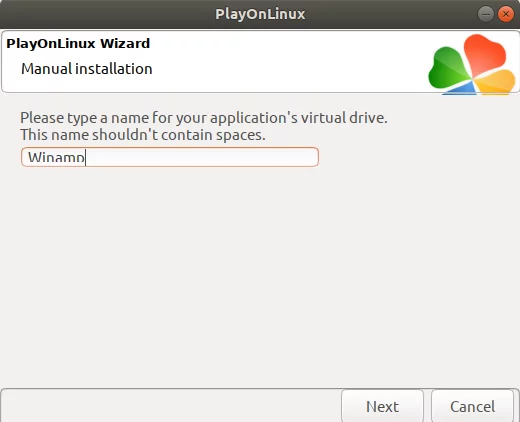Image resolution: width=520 pixels, height=422 pixels.
Task: Click the white header panel background
Action: click(x=283, y=62)
